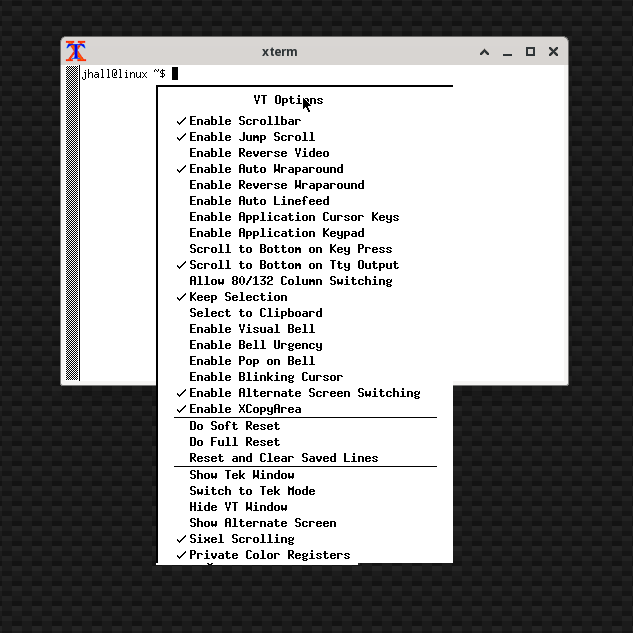This screenshot has height=633, width=633.
Task: Click the xterm title bar text
Action: point(279,52)
